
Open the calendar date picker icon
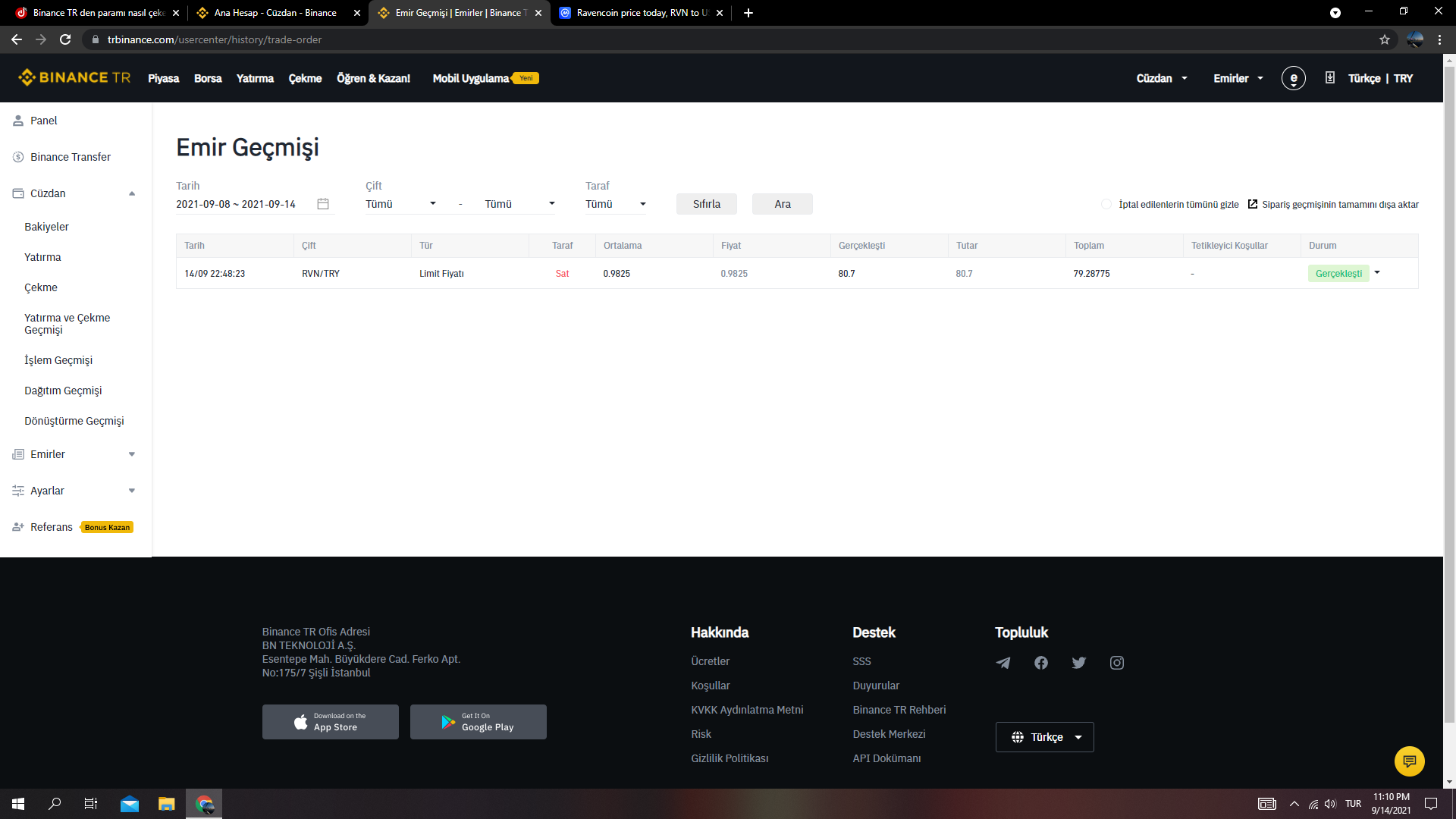[323, 204]
